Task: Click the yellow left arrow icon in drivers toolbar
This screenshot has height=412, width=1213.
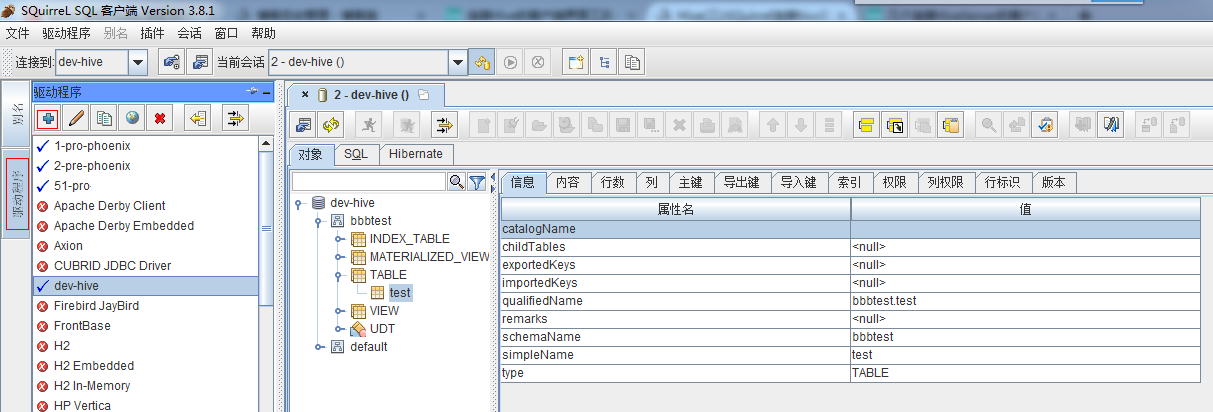Action: (x=197, y=118)
